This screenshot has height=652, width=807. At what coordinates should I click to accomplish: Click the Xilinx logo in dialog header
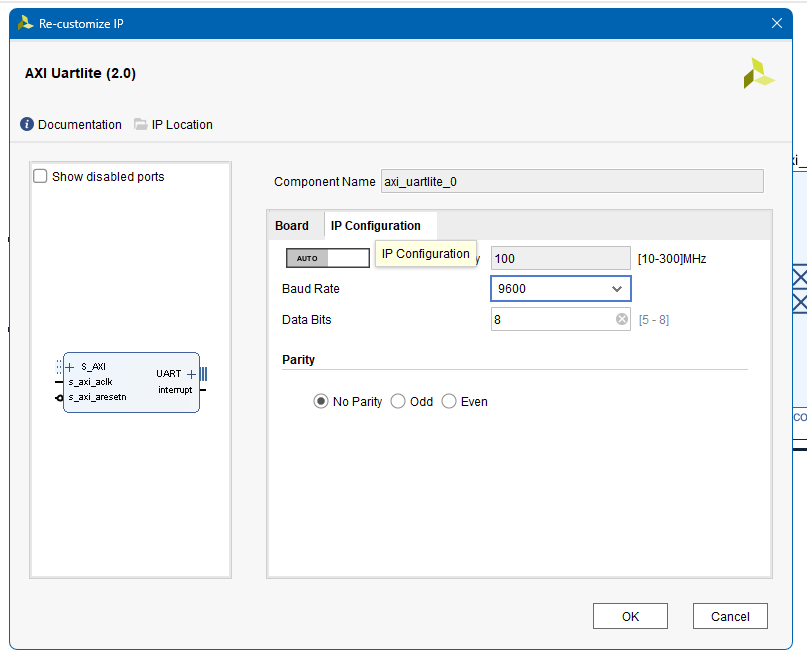pyautogui.click(x=758, y=74)
